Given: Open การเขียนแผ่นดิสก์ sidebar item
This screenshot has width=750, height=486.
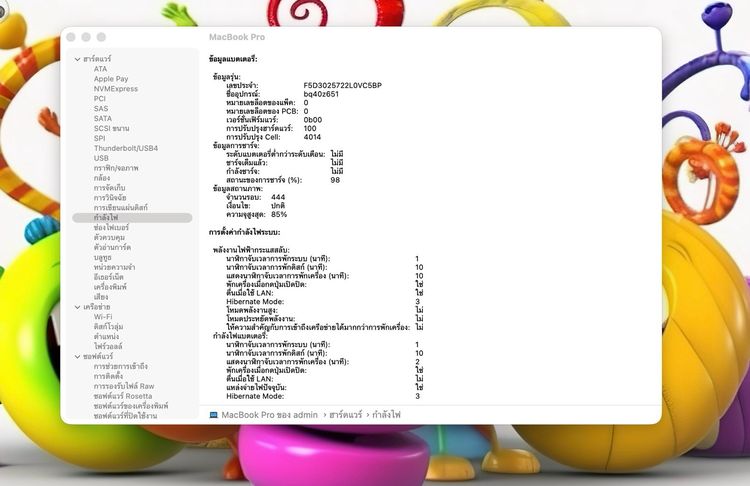Looking at the screenshot, I should (x=121, y=208).
